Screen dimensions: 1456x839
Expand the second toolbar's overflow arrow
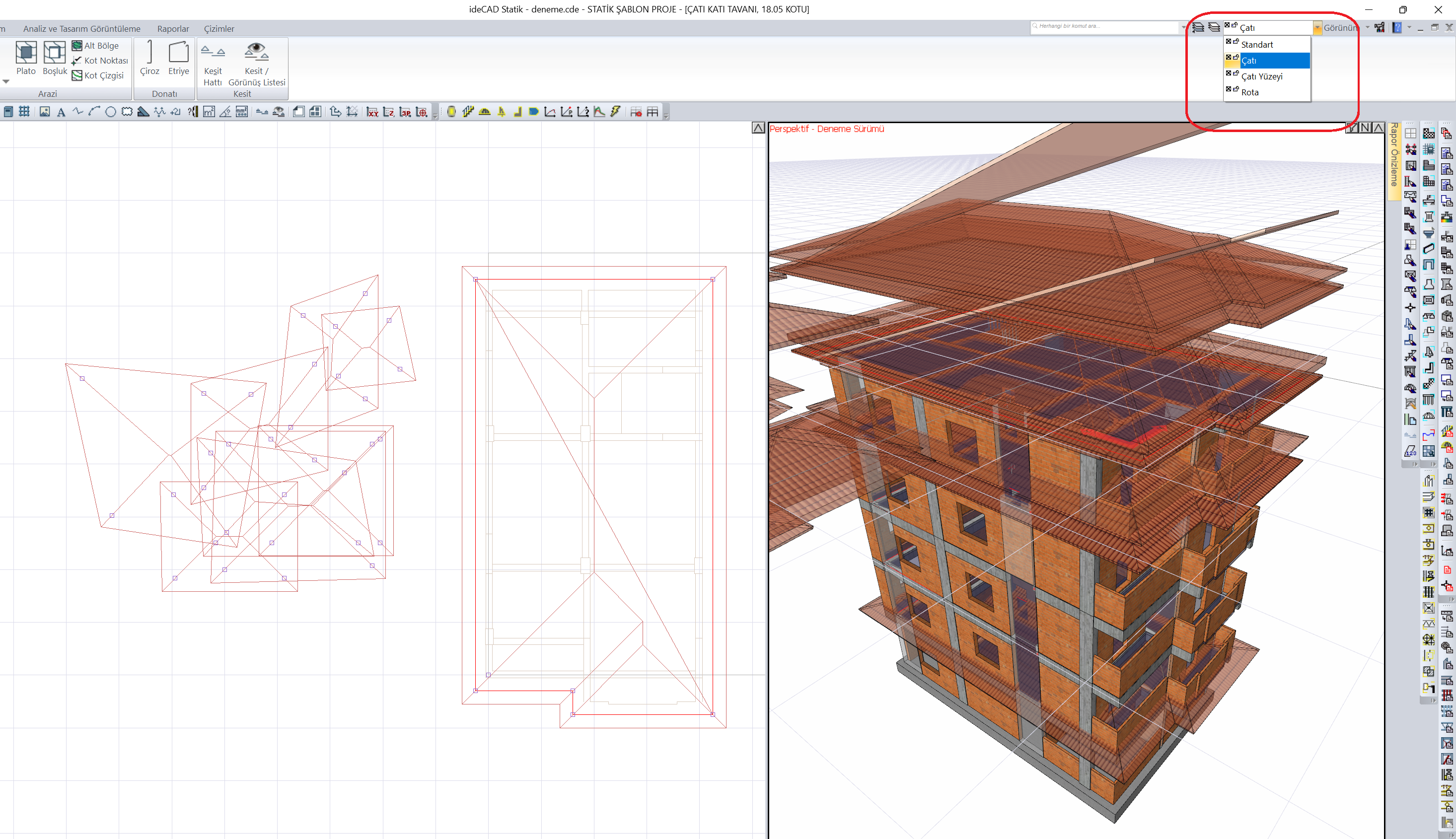(x=666, y=116)
